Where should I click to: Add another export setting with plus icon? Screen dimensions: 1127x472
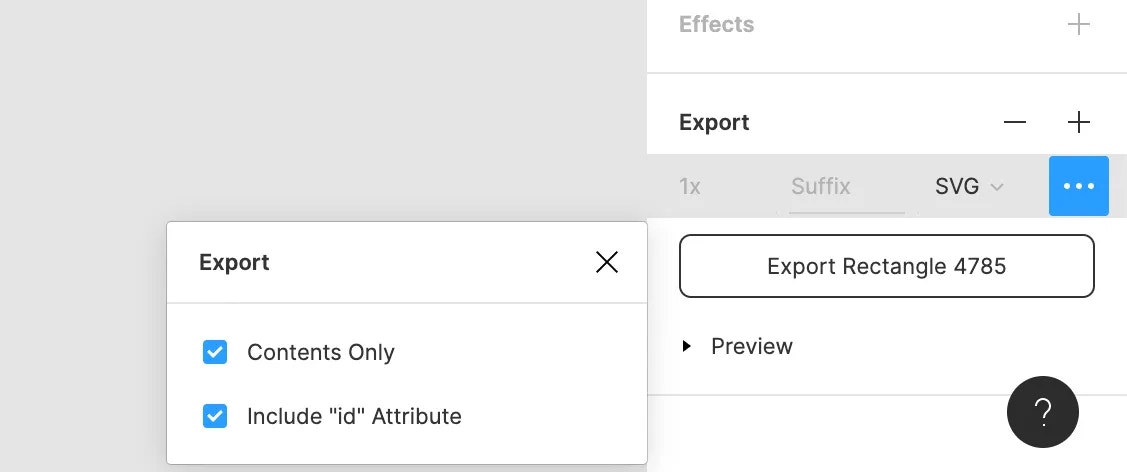[1078, 122]
